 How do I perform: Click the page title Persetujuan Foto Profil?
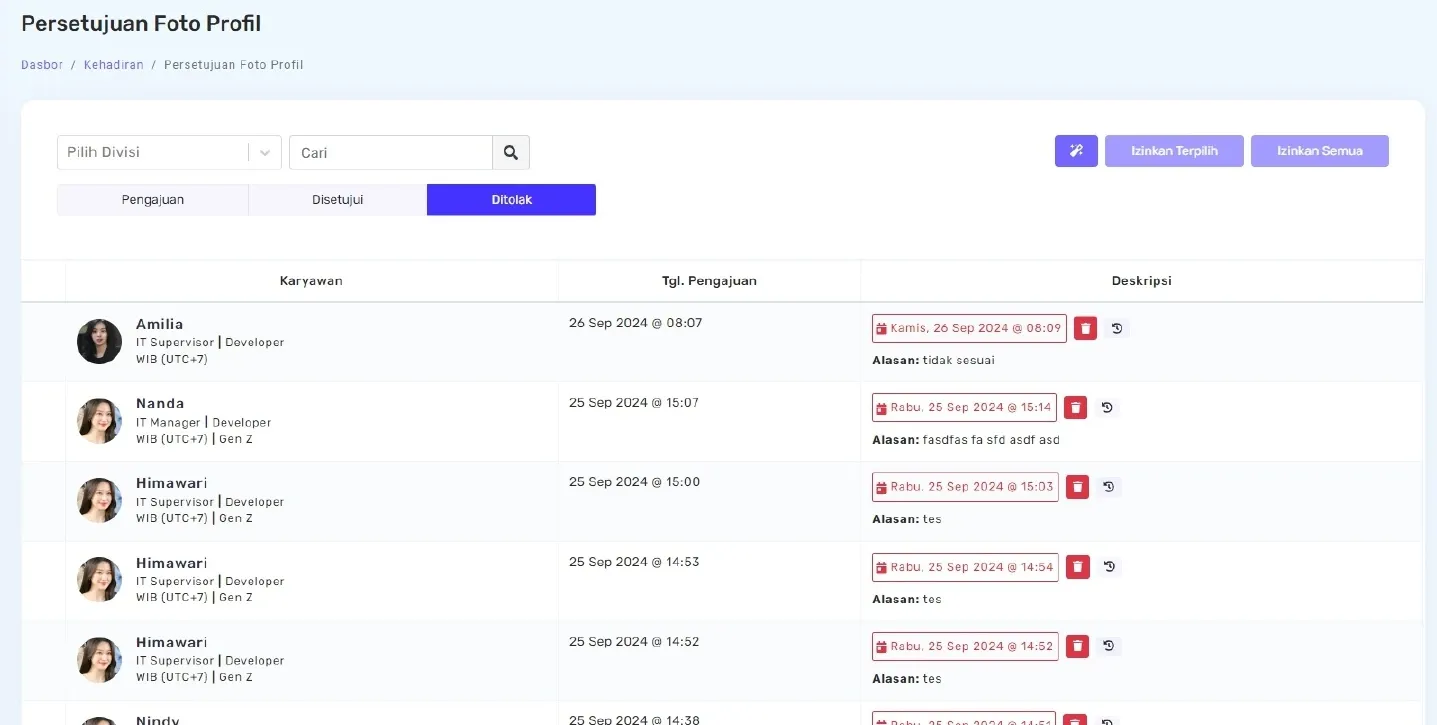pyautogui.click(x=141, y=23)
